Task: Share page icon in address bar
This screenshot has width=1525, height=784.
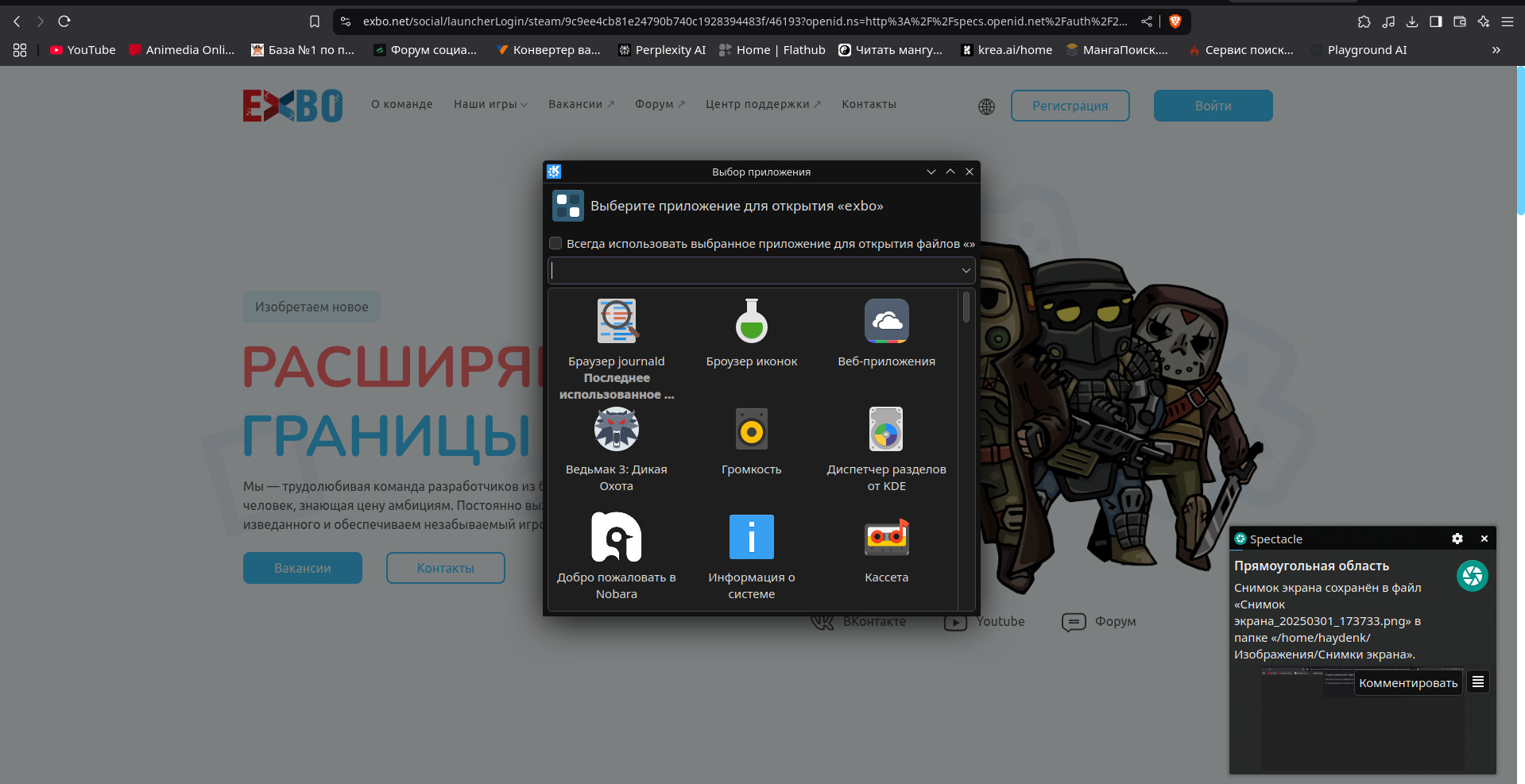Action: pos(1146,21)
